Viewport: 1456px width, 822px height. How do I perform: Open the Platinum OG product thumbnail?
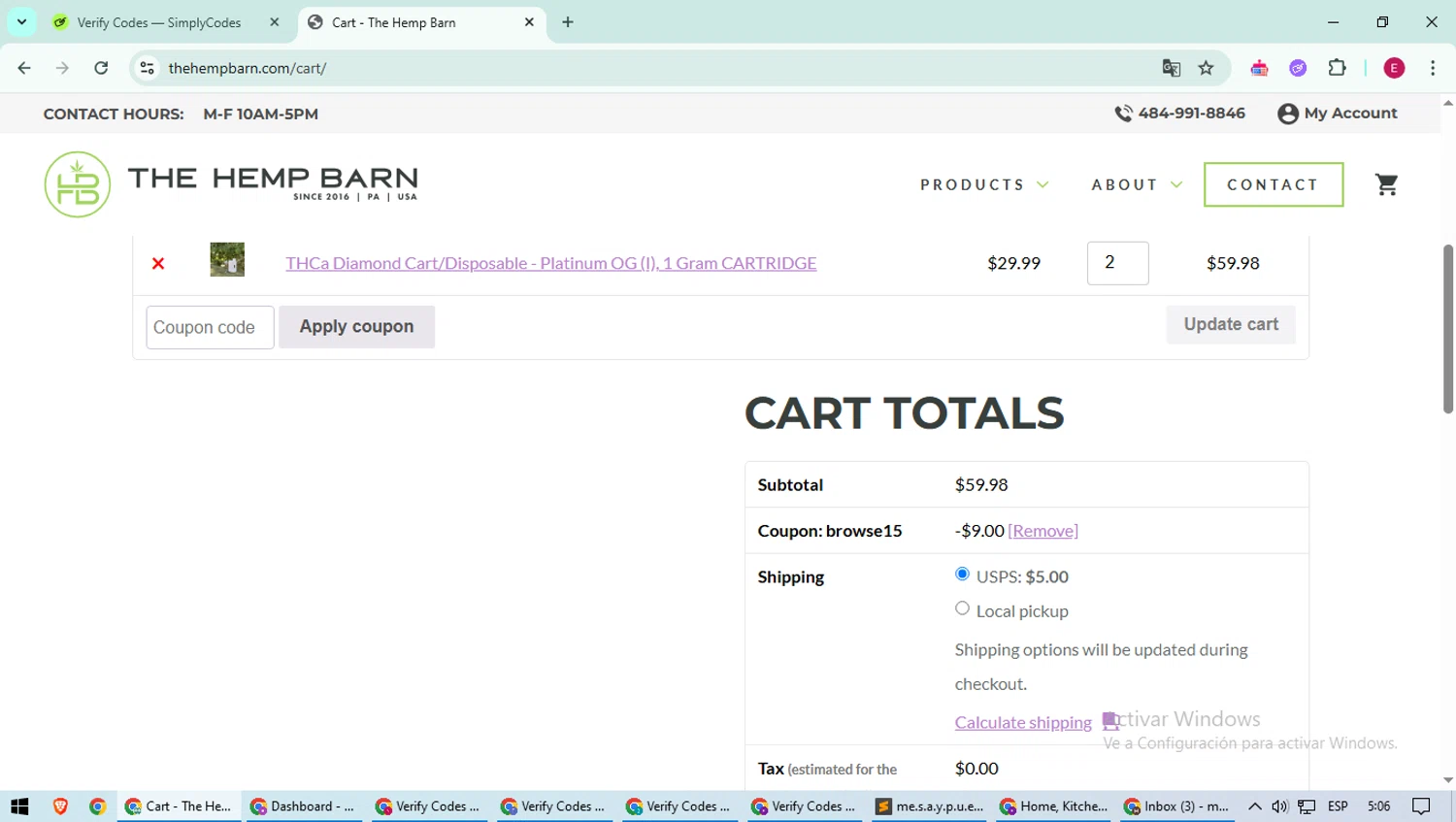(x=227, y=260)
